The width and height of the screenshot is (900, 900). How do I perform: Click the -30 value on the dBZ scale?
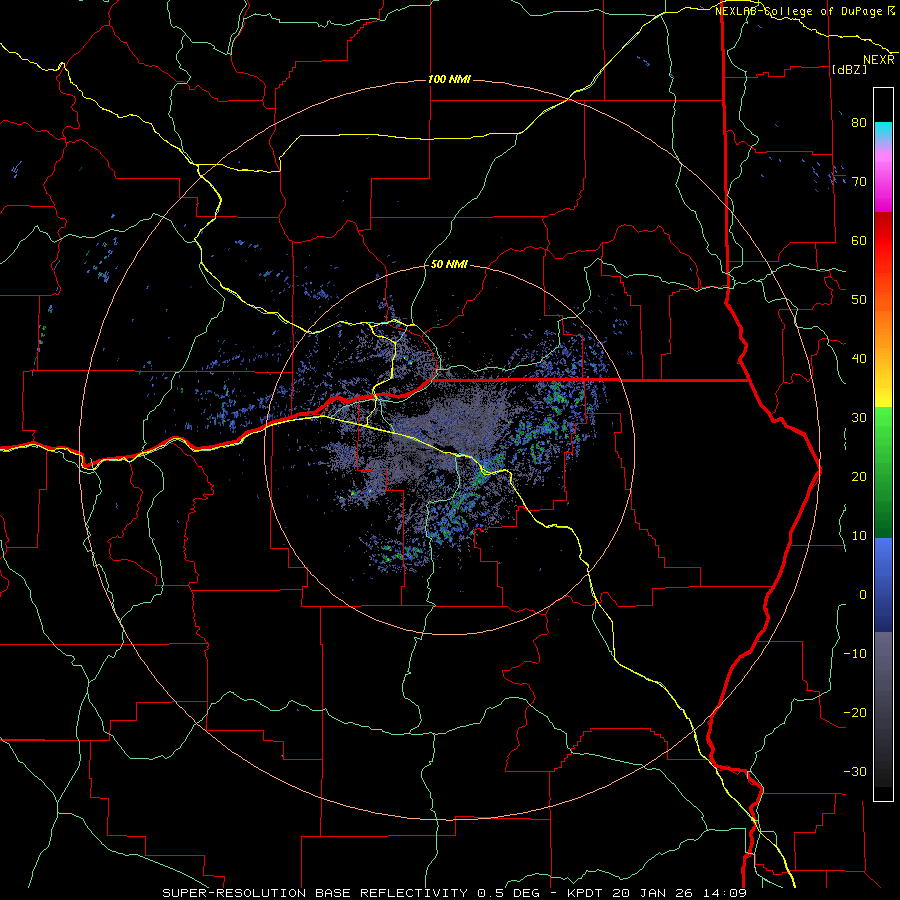855,771
